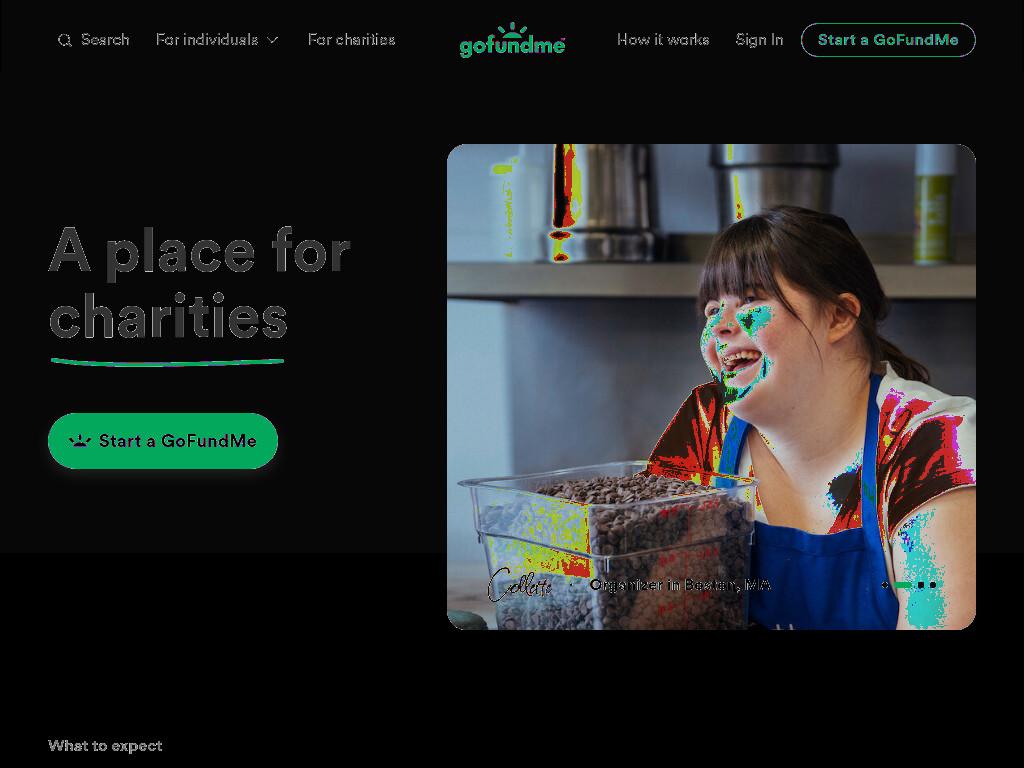Click the What to expect heading
This screenshot has width=1024, height=768.
pos(105,746)
